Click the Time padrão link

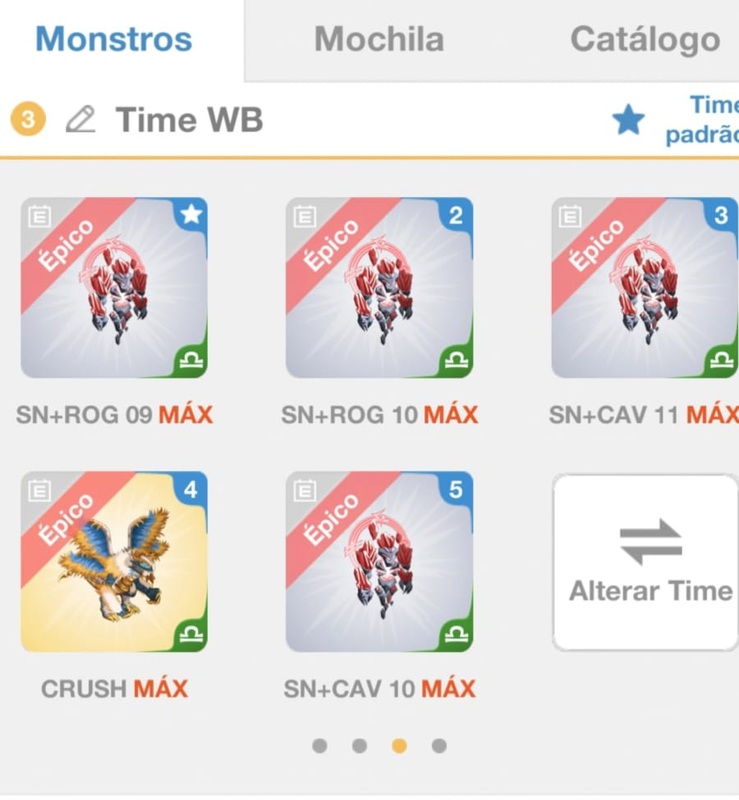(702, 120)
